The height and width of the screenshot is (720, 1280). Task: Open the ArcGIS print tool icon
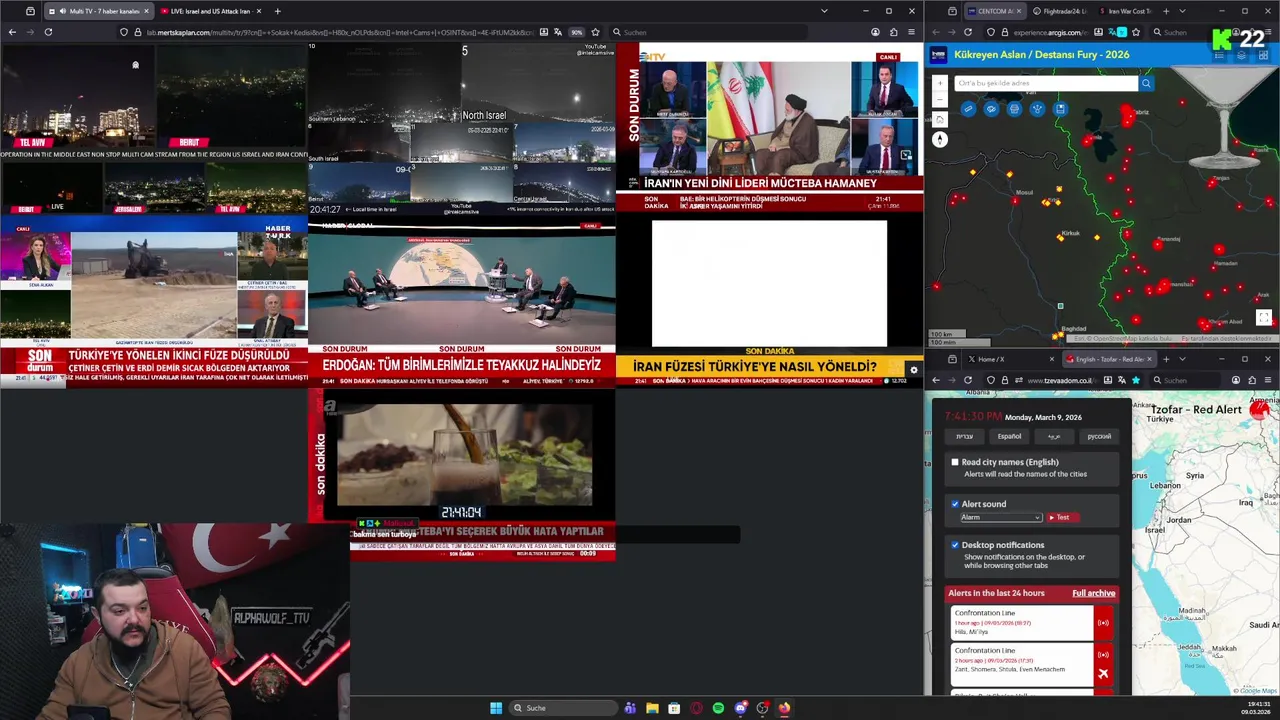click(x=1014, y=109)
